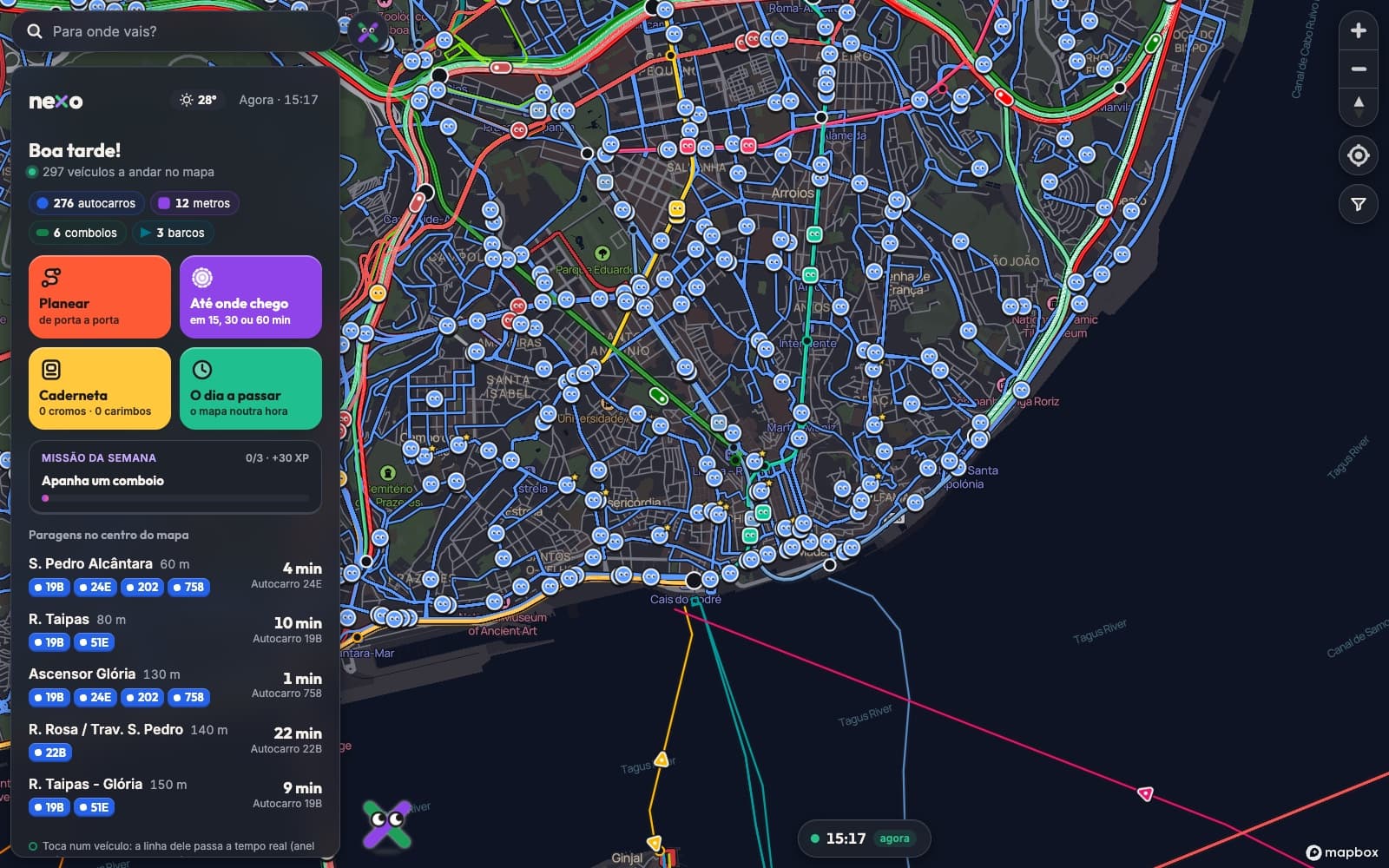Open the Caderneta card

[x=100, y=388]
